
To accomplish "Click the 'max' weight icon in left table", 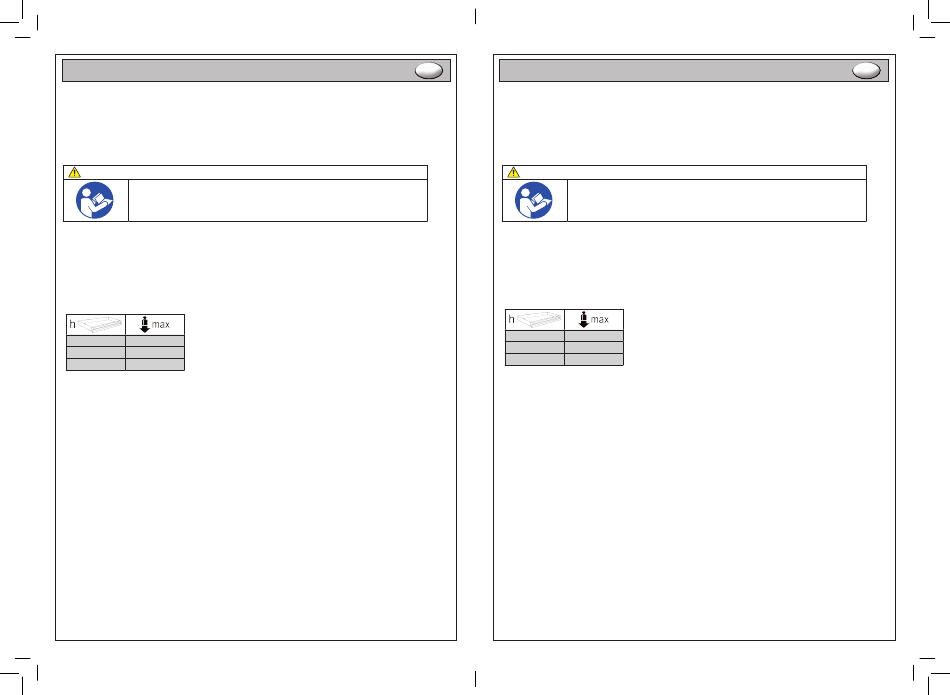I will (155, 325).
